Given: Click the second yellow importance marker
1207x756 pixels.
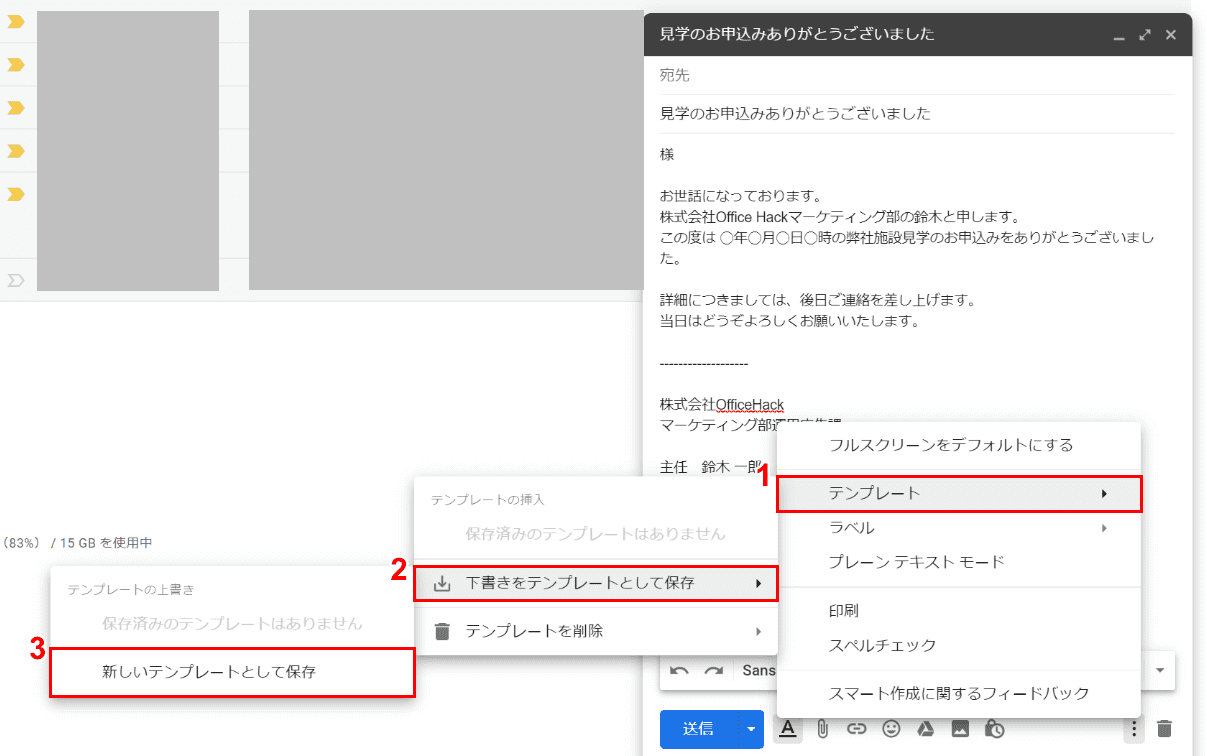Looking at the screenshot, I should pyautogui.click(x=16, y=64).
